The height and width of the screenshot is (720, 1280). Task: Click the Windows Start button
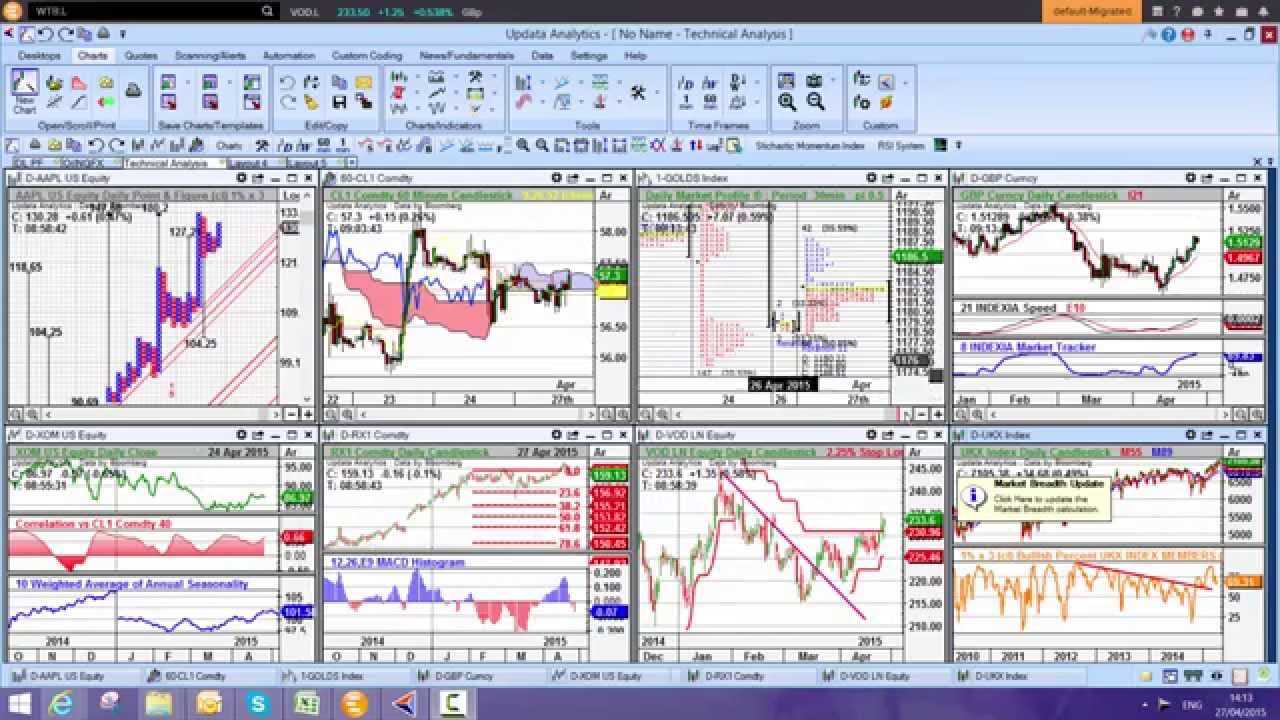click(18, 704)
